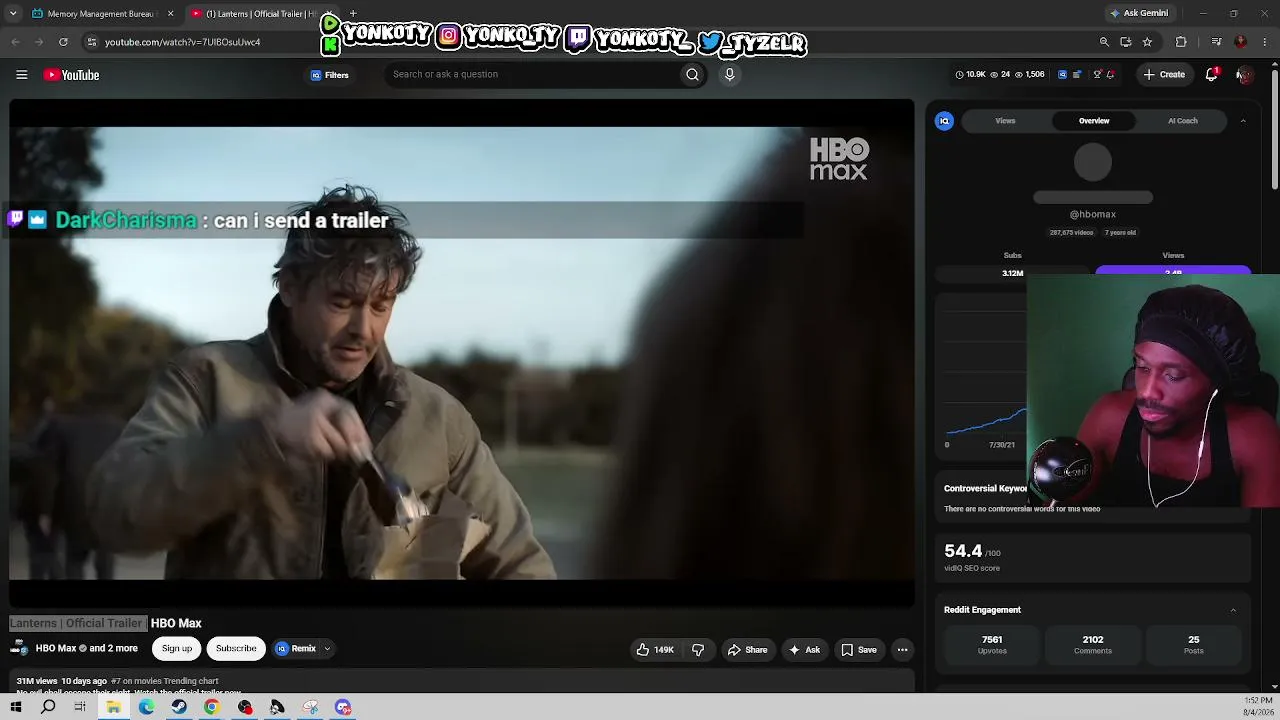Click the 7561 Upvotes stat
The image size is (1280, 720).
[x=992, y=644]
